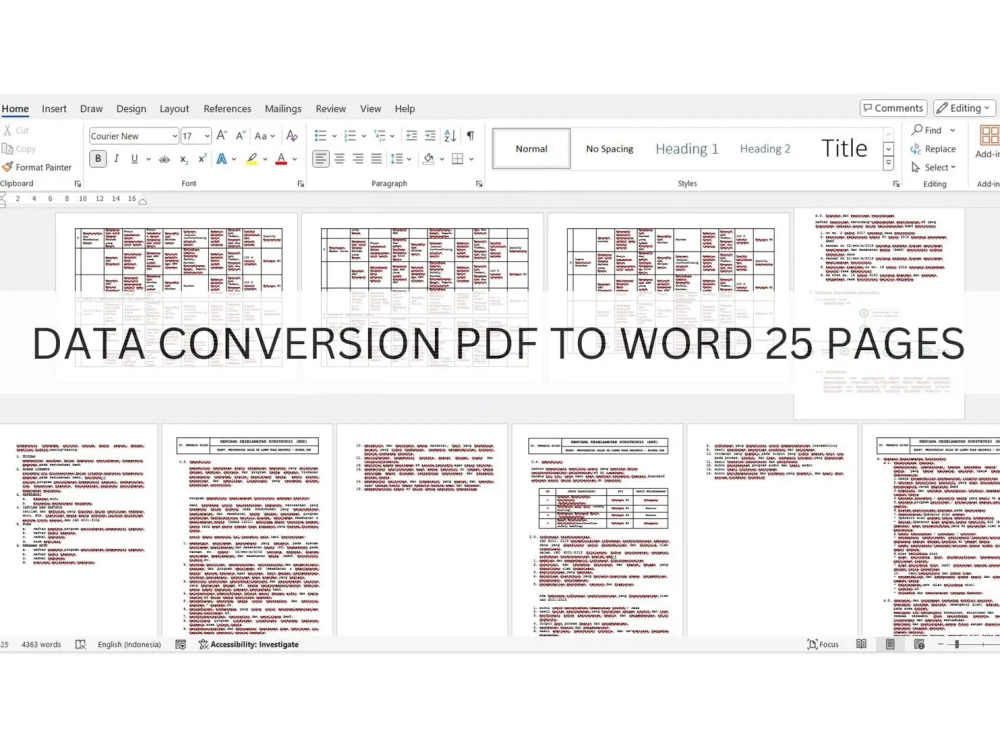This screenshot has height=750, width=1000.
Task: Apply Text Effects icon
Action: click(221, 159)
